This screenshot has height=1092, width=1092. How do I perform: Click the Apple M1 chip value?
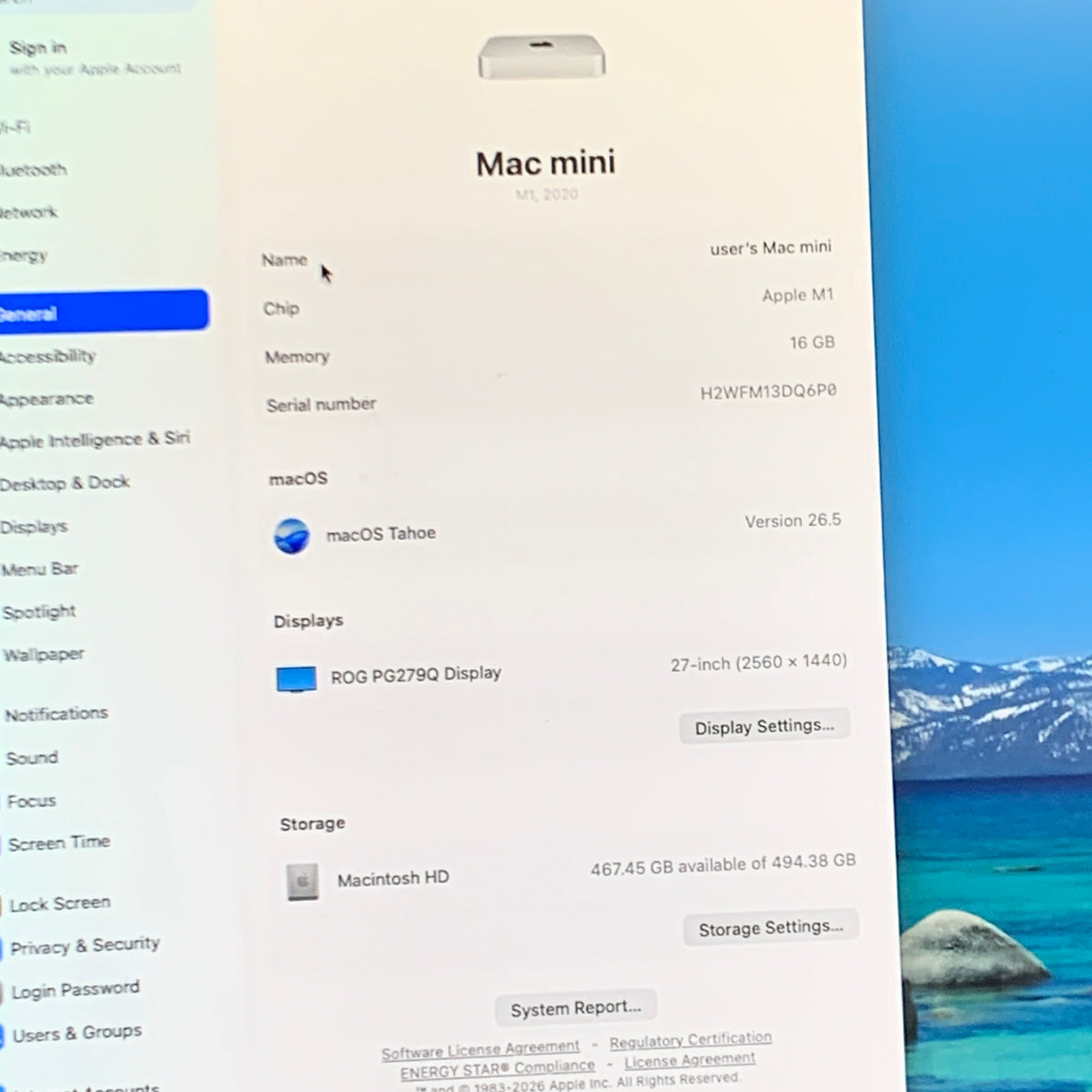(x=798, y=295)
